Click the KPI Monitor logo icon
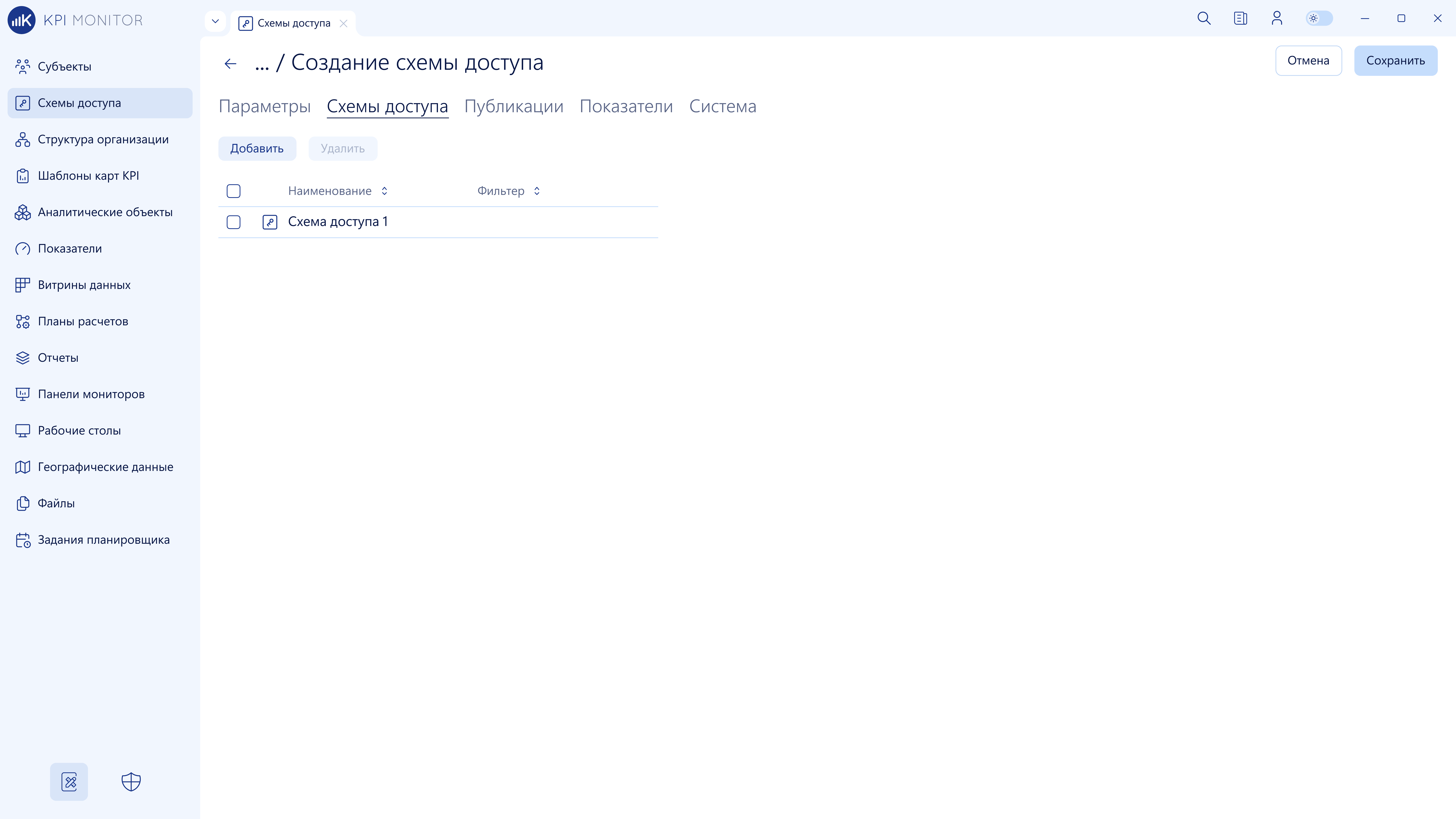This screenshot has height=819, width=1456. click(21, 20)
